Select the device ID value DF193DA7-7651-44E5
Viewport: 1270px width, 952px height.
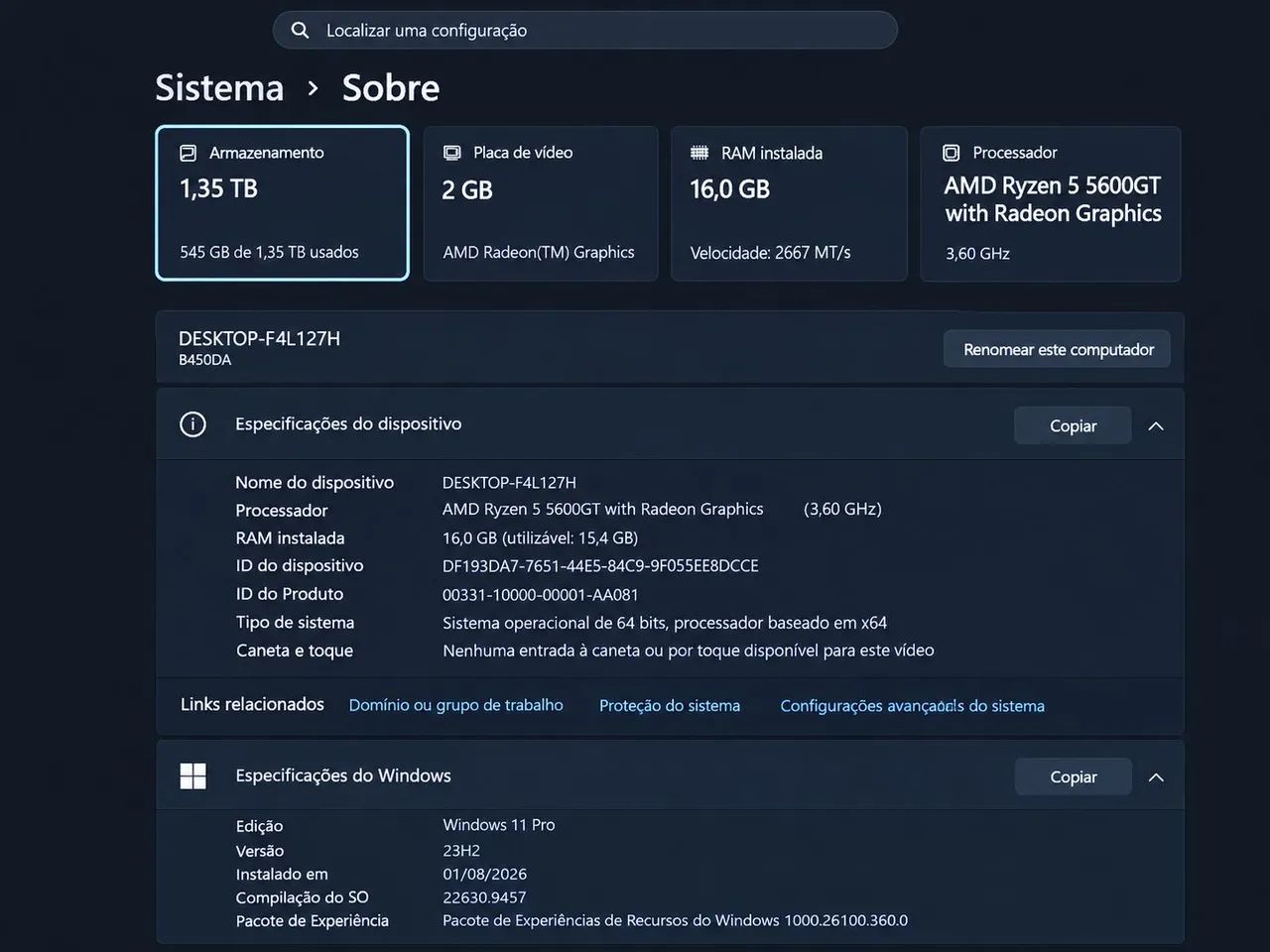click(x=600, y=566)
